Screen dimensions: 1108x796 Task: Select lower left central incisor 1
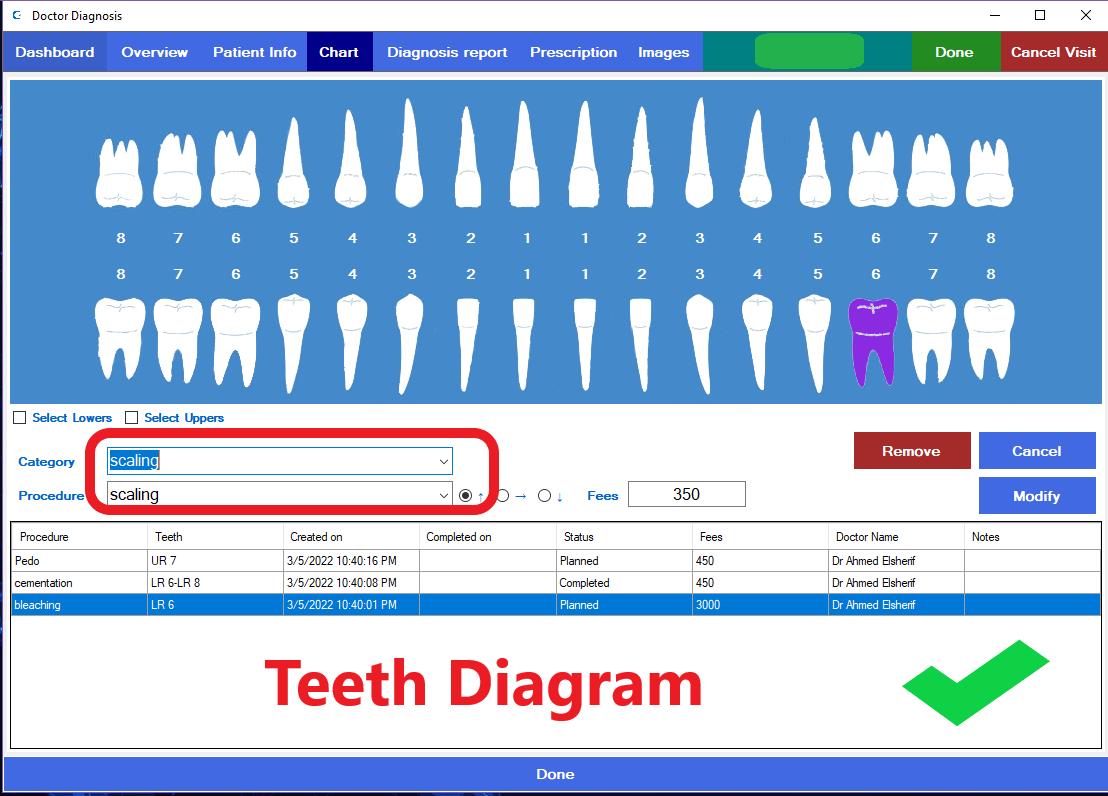[584, 344]
